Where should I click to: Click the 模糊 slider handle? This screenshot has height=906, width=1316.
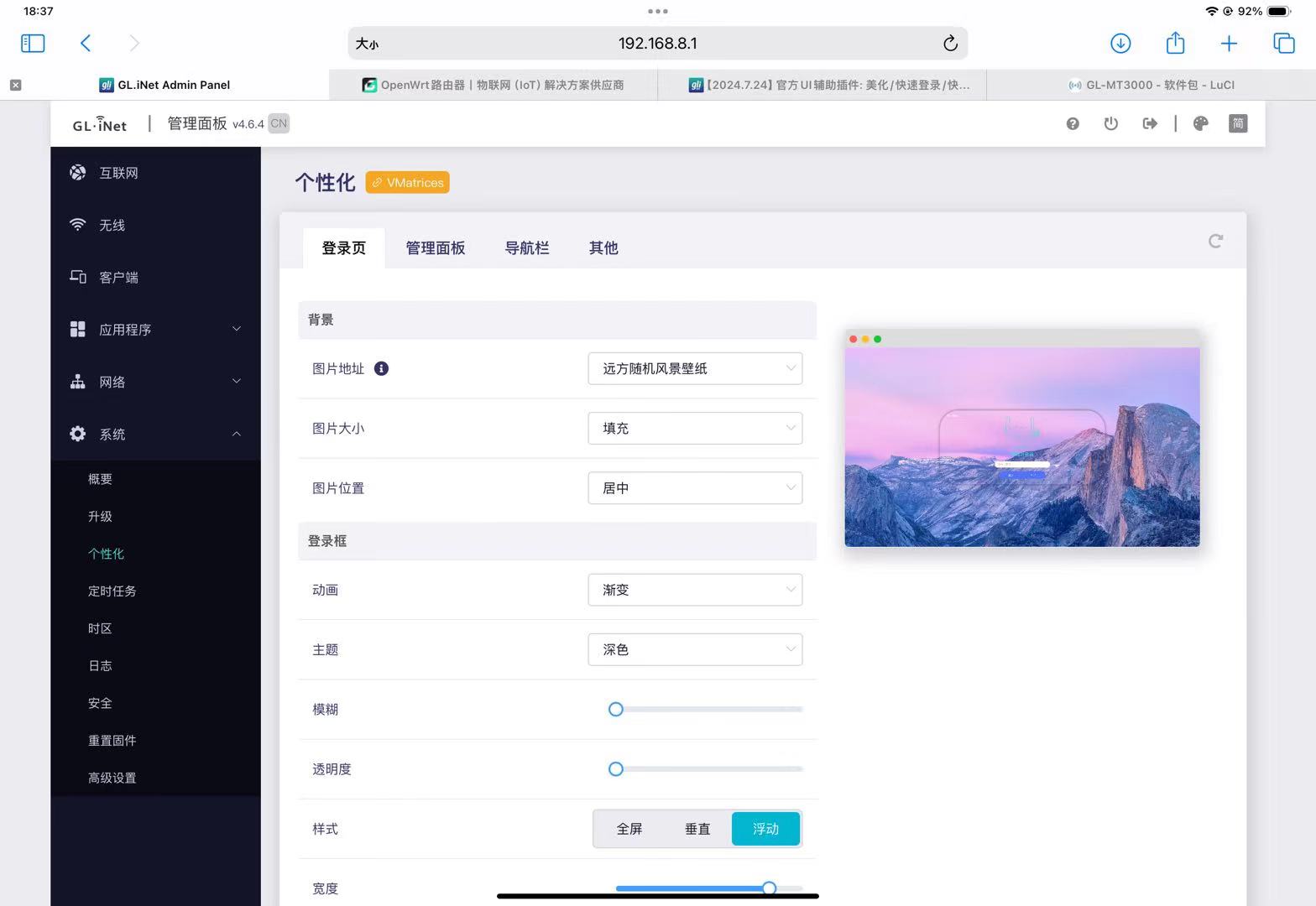616,710
